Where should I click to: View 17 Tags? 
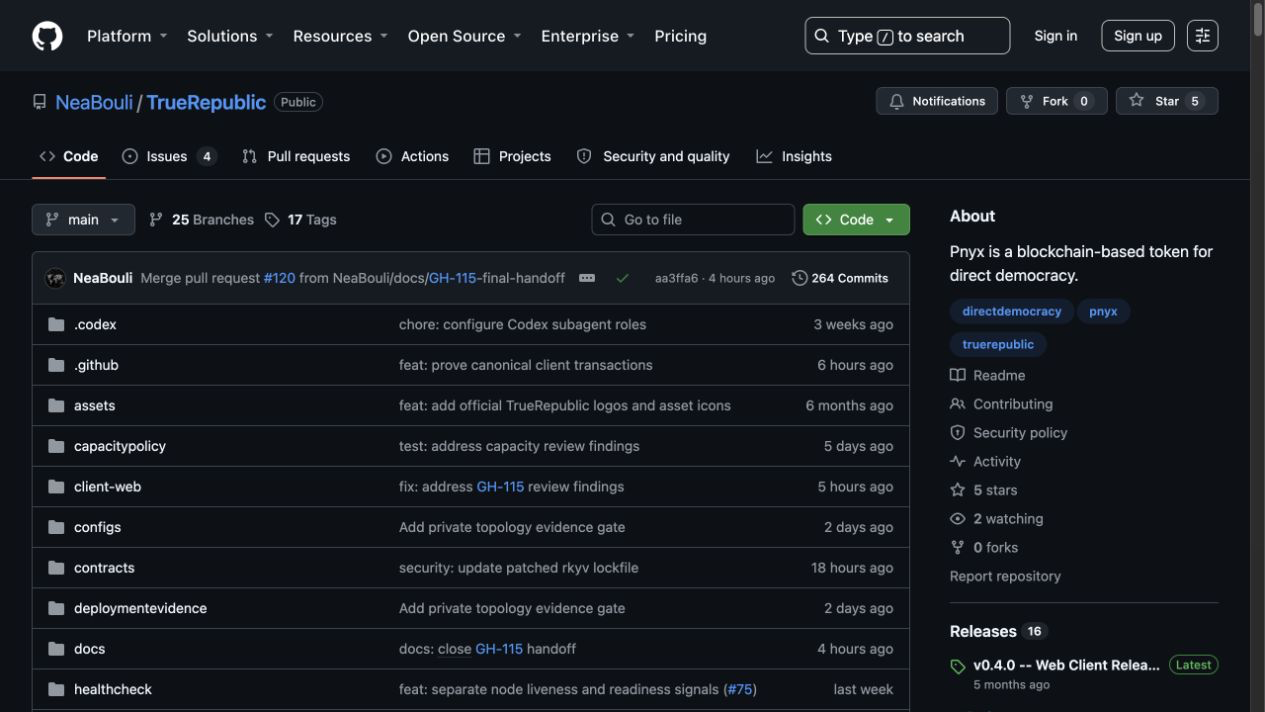(300, 220)
